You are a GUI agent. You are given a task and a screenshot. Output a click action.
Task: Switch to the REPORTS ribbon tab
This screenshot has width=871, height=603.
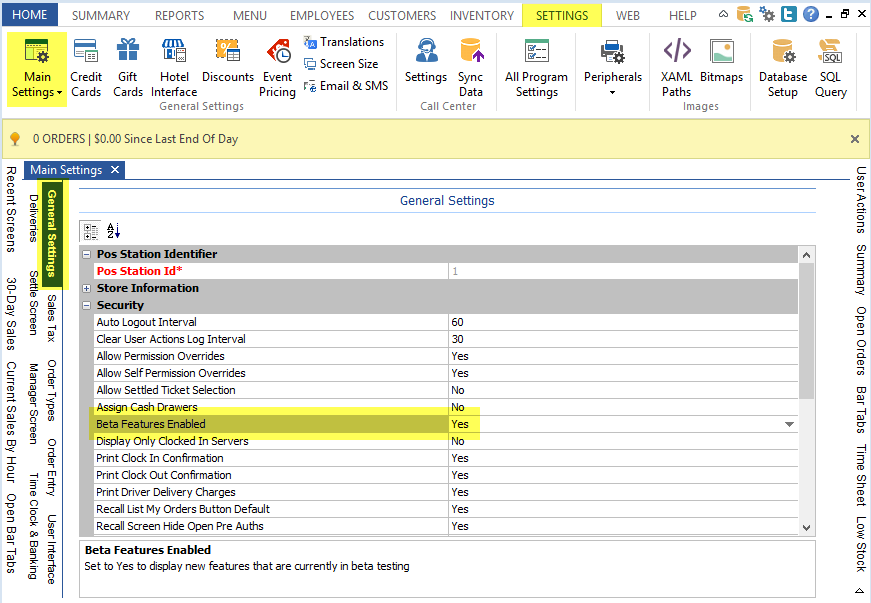180,16
